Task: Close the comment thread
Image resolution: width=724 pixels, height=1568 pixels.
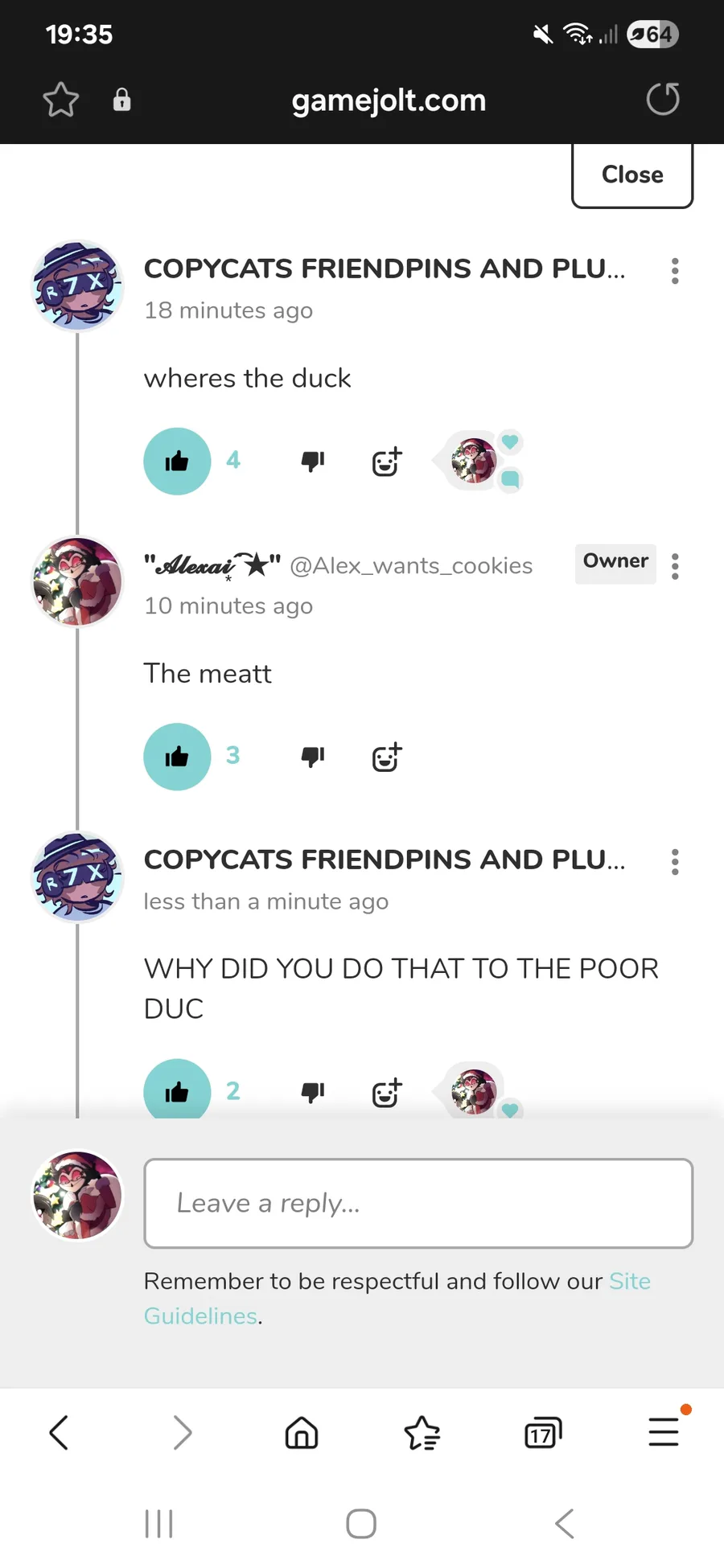Action: (632, 175)
